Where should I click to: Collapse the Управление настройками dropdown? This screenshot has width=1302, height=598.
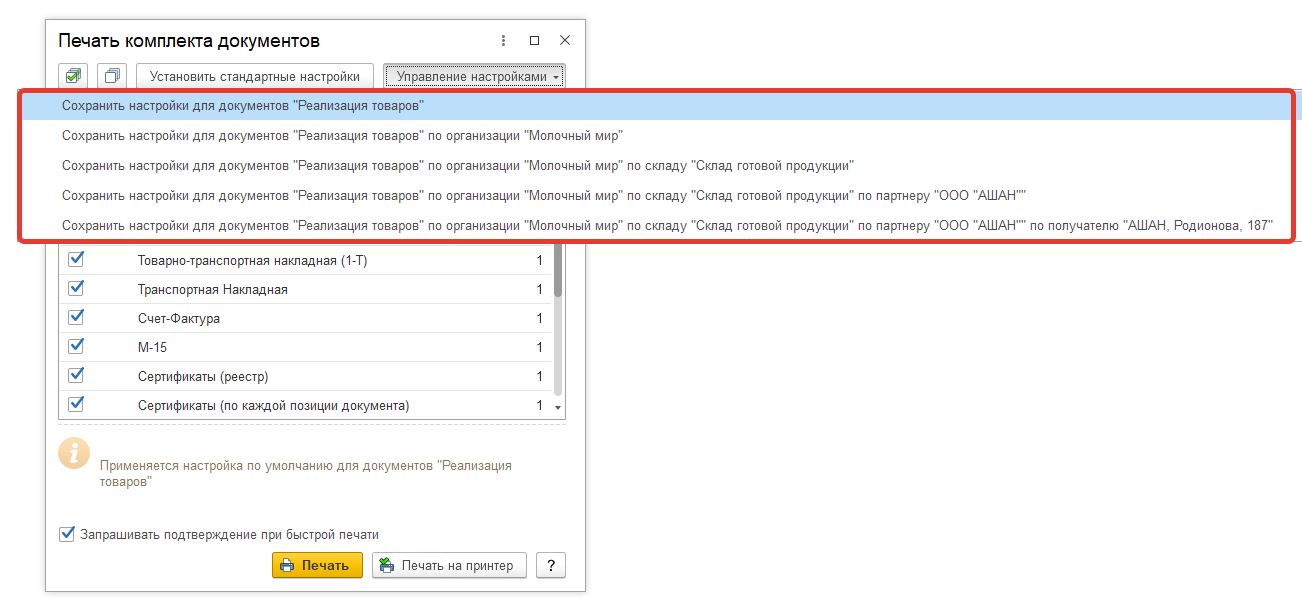[474, 76]
